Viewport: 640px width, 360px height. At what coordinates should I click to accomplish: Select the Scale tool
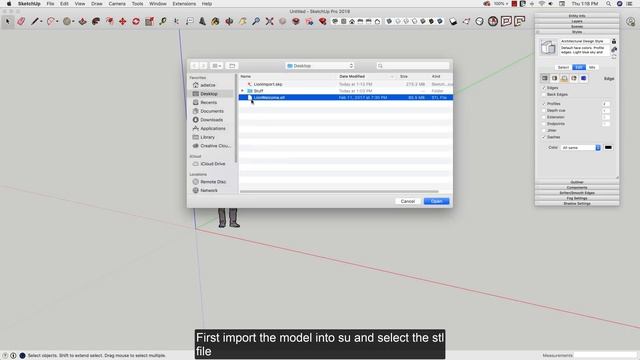coord(149,21)
